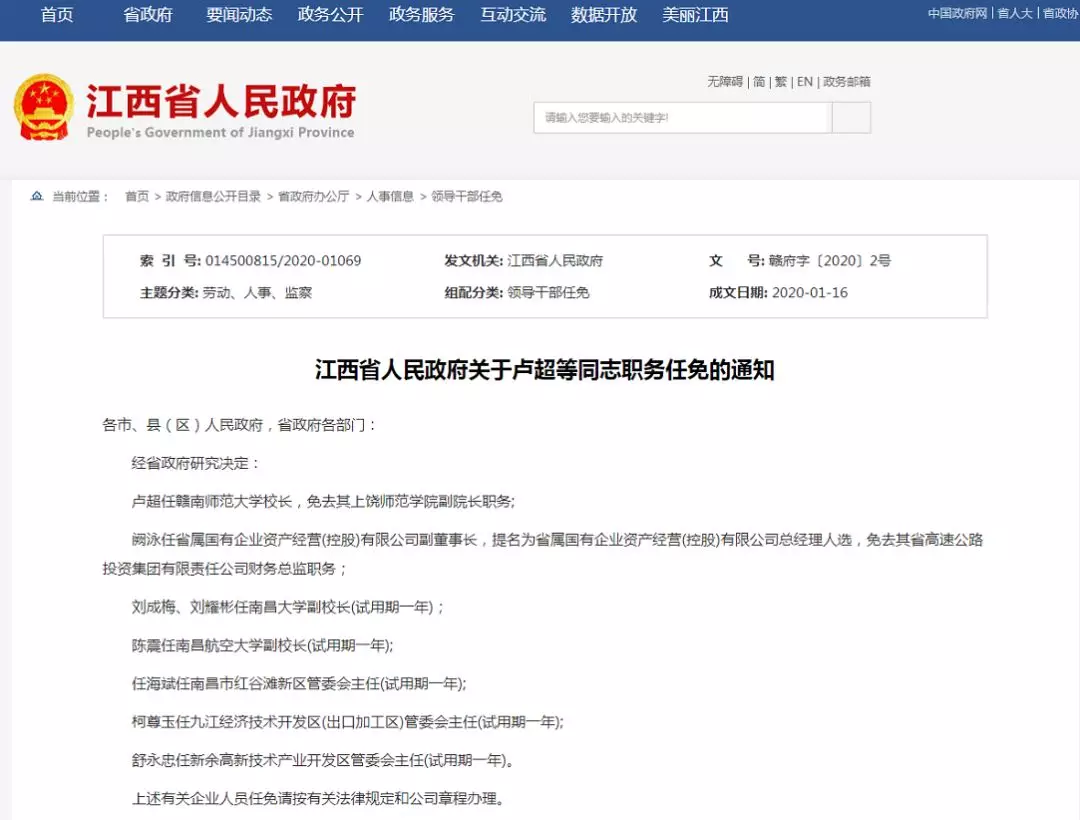
Task: Open the 首页 navigation item
Action: (x=57, y=17)
